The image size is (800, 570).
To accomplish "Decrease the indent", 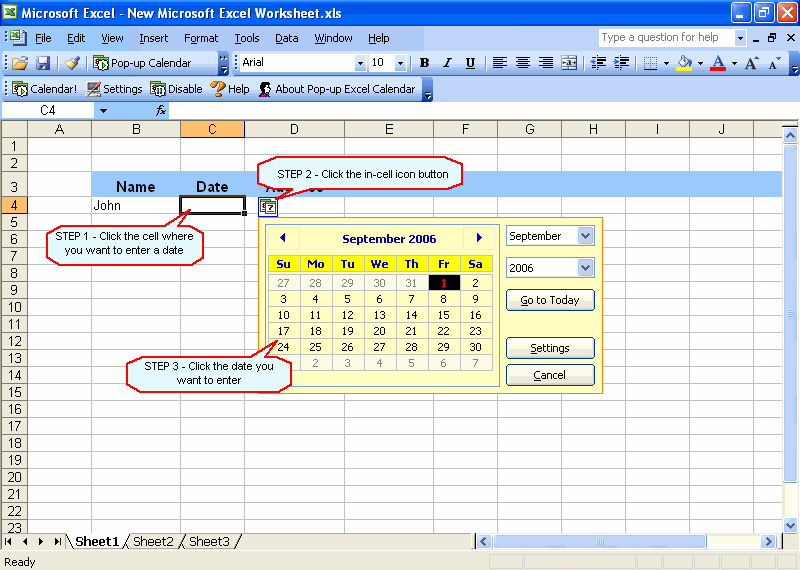I will (x=598, y=63).
